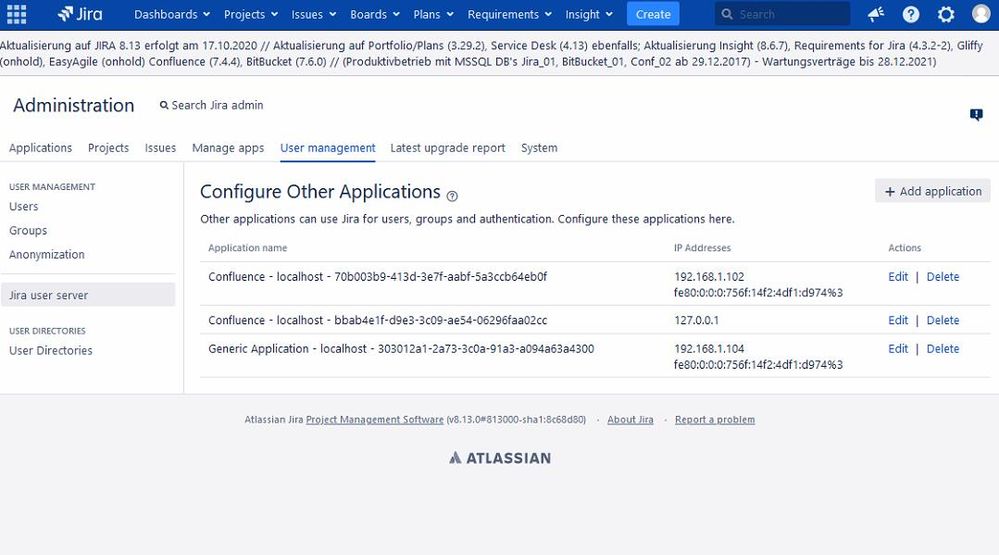Click help icon beside Configure Other Applications

[x=452, y=196]
